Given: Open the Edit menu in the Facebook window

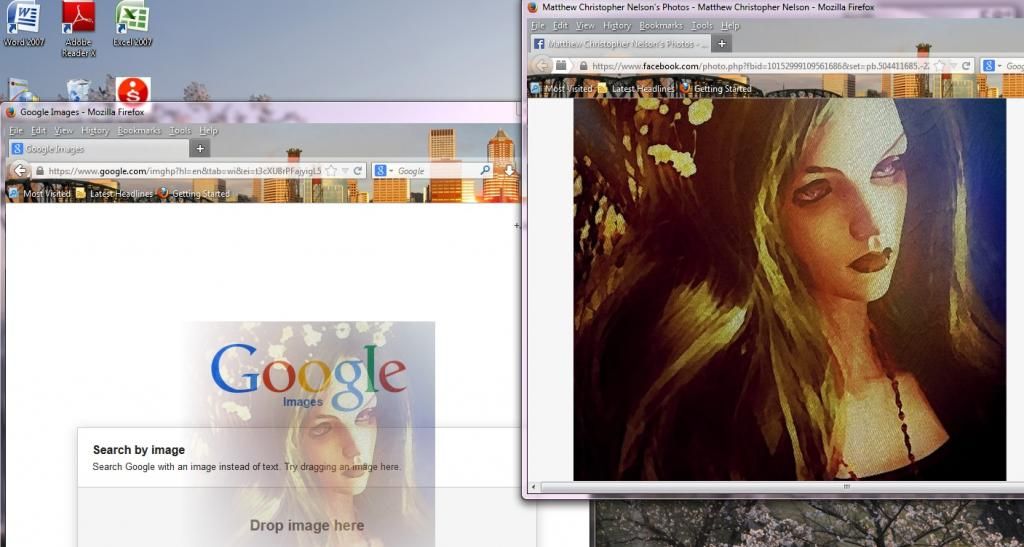Looking at the screenshot, I should (560, 25).
